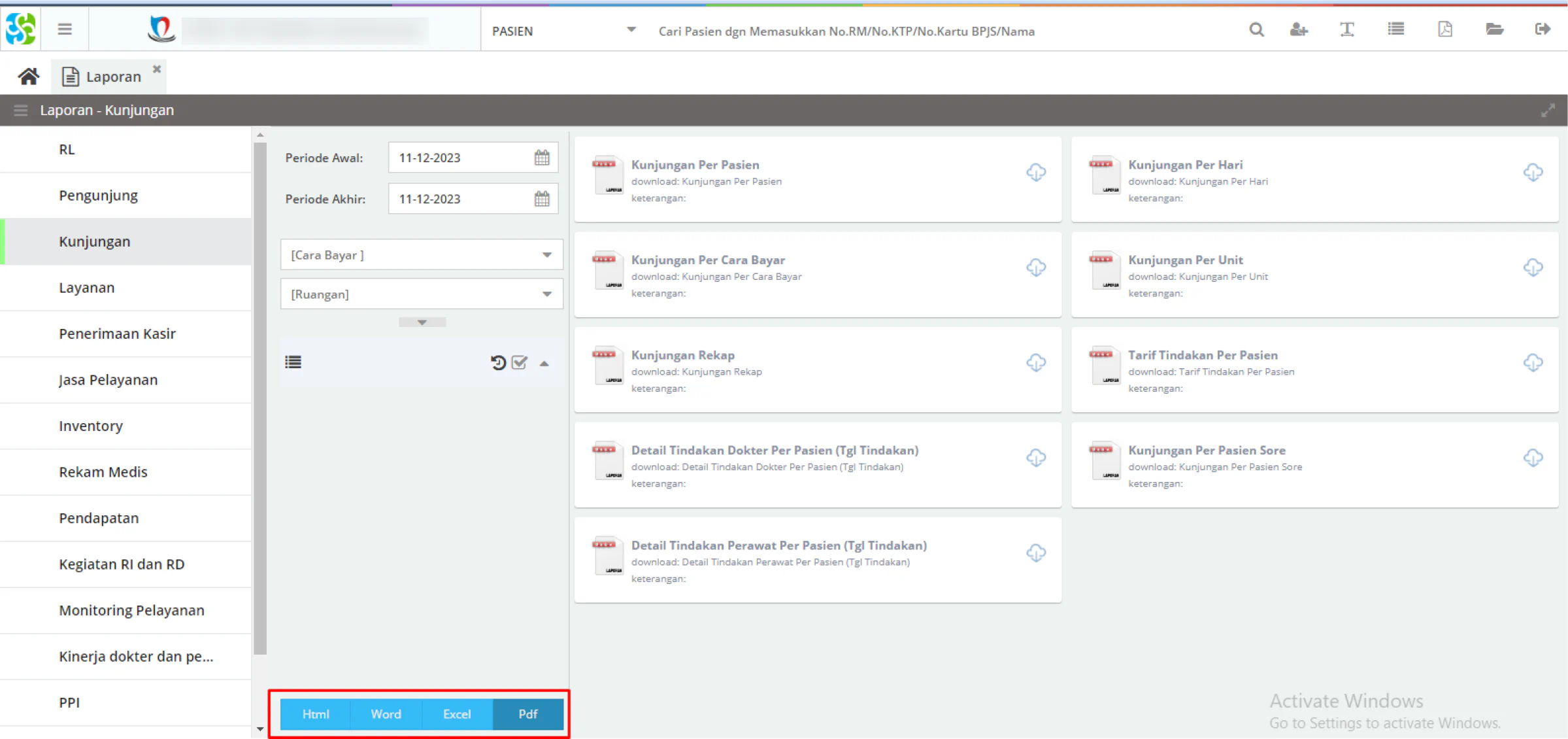Click the add patient user icon
The width and height of the screenshot is (1568, 739).
[1298, 29]
